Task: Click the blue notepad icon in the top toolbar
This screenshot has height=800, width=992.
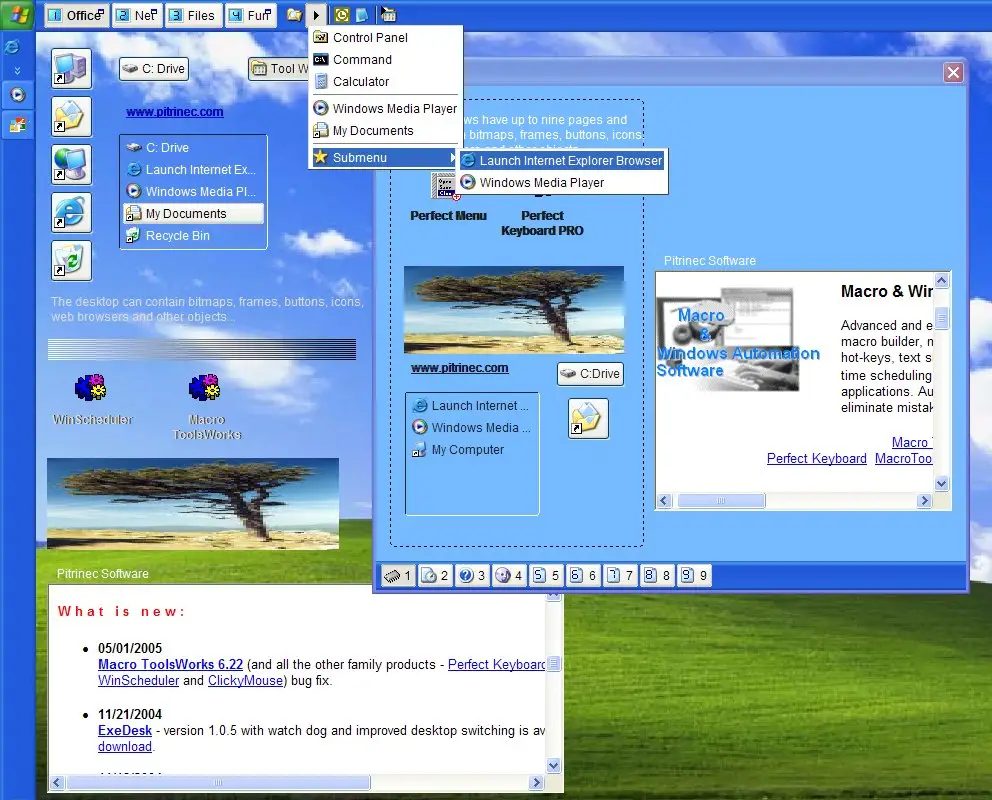Action: coord(363,15)
